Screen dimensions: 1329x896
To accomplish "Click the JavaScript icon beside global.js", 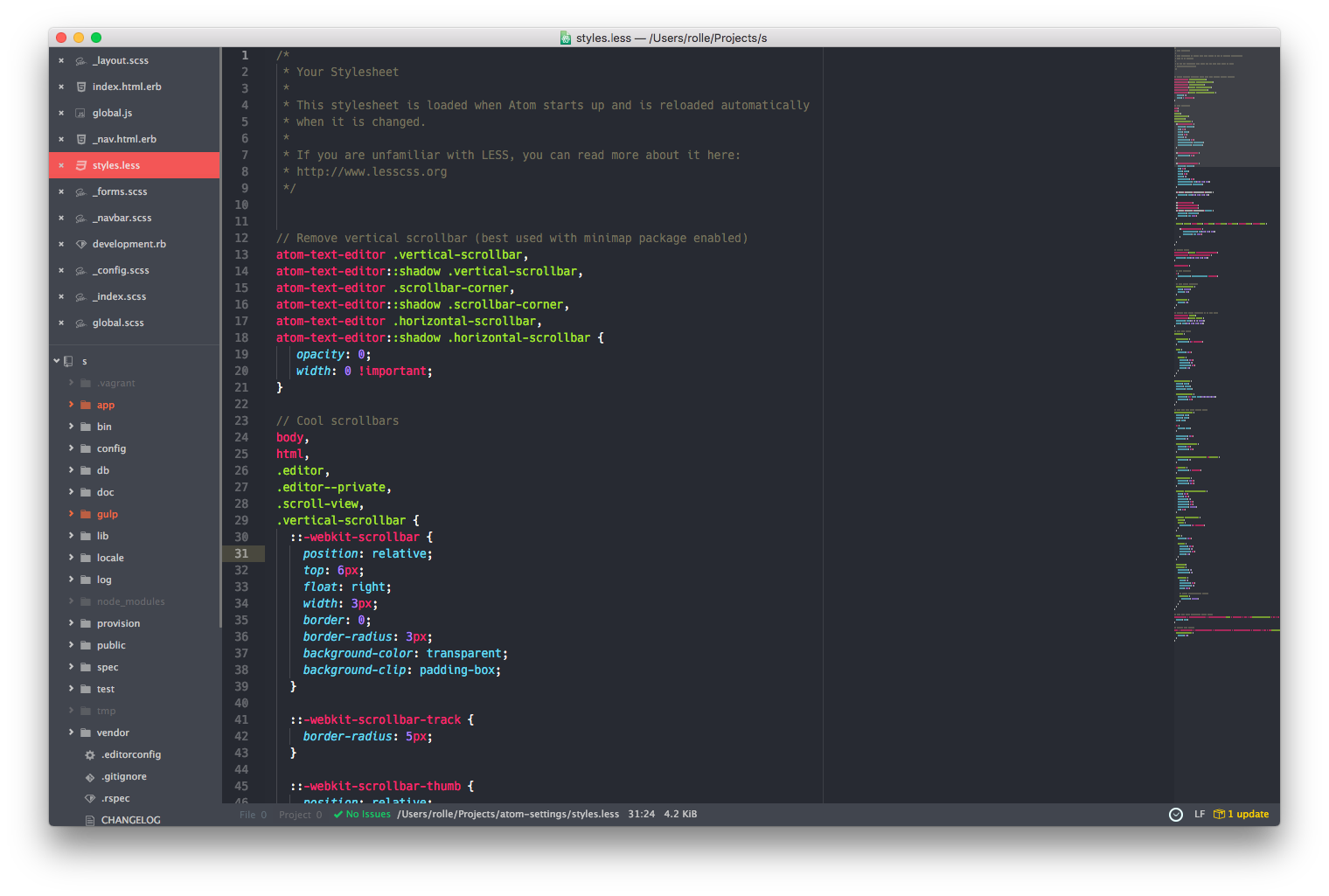I will pyautogui.click(x=80, y=113).
